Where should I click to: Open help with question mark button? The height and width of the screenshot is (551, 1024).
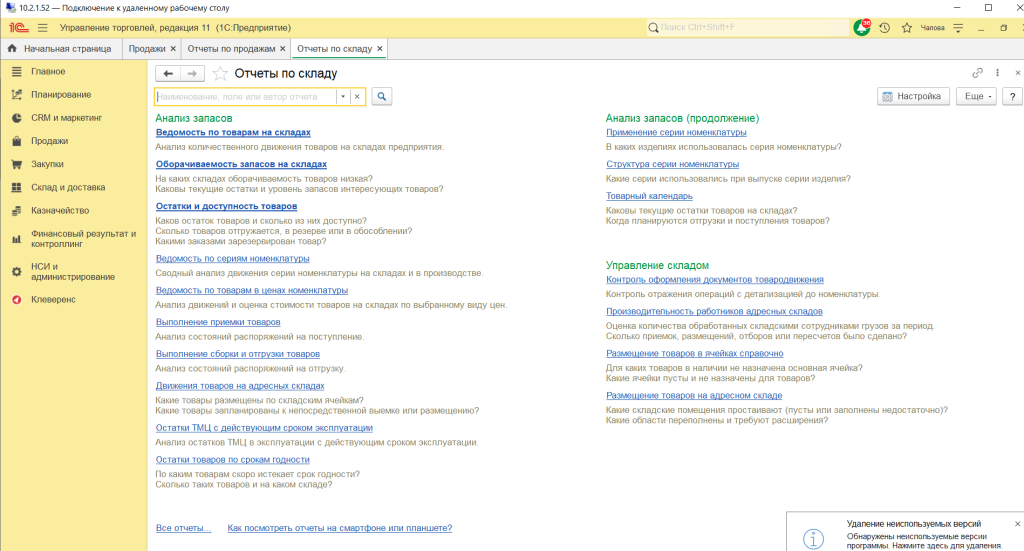1012,97
